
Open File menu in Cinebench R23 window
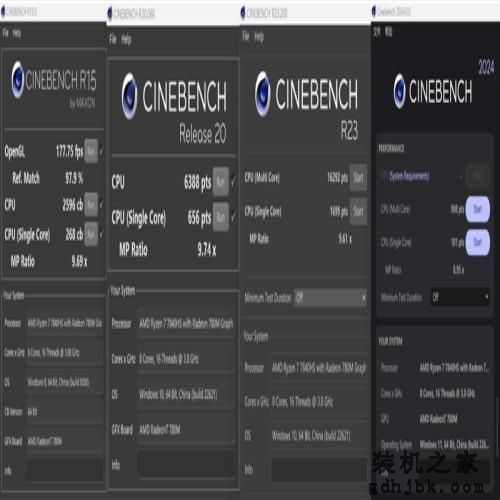click(x=246, y=36)
